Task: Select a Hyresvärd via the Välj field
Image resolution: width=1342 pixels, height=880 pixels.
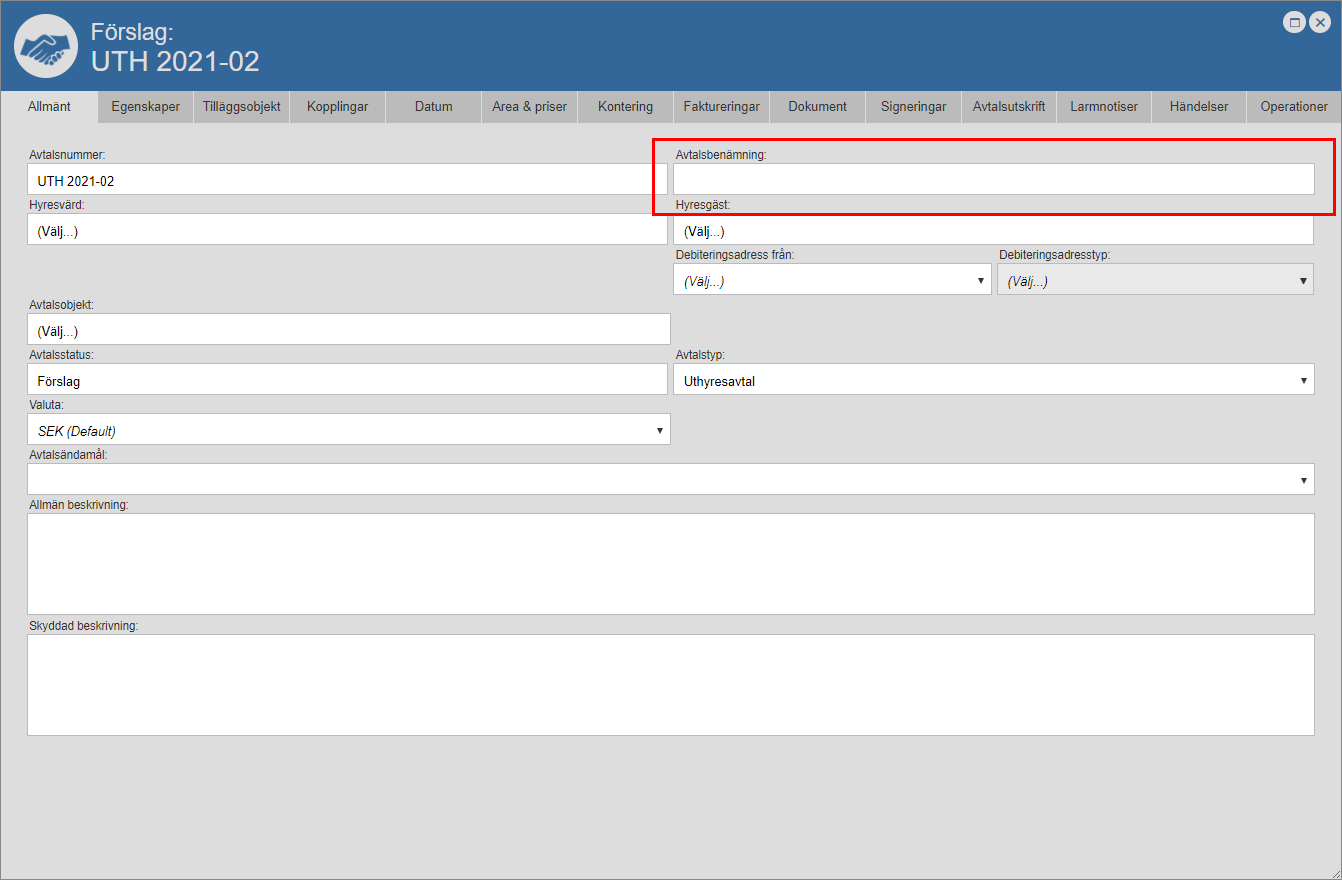Action: [x=346, y=230]
